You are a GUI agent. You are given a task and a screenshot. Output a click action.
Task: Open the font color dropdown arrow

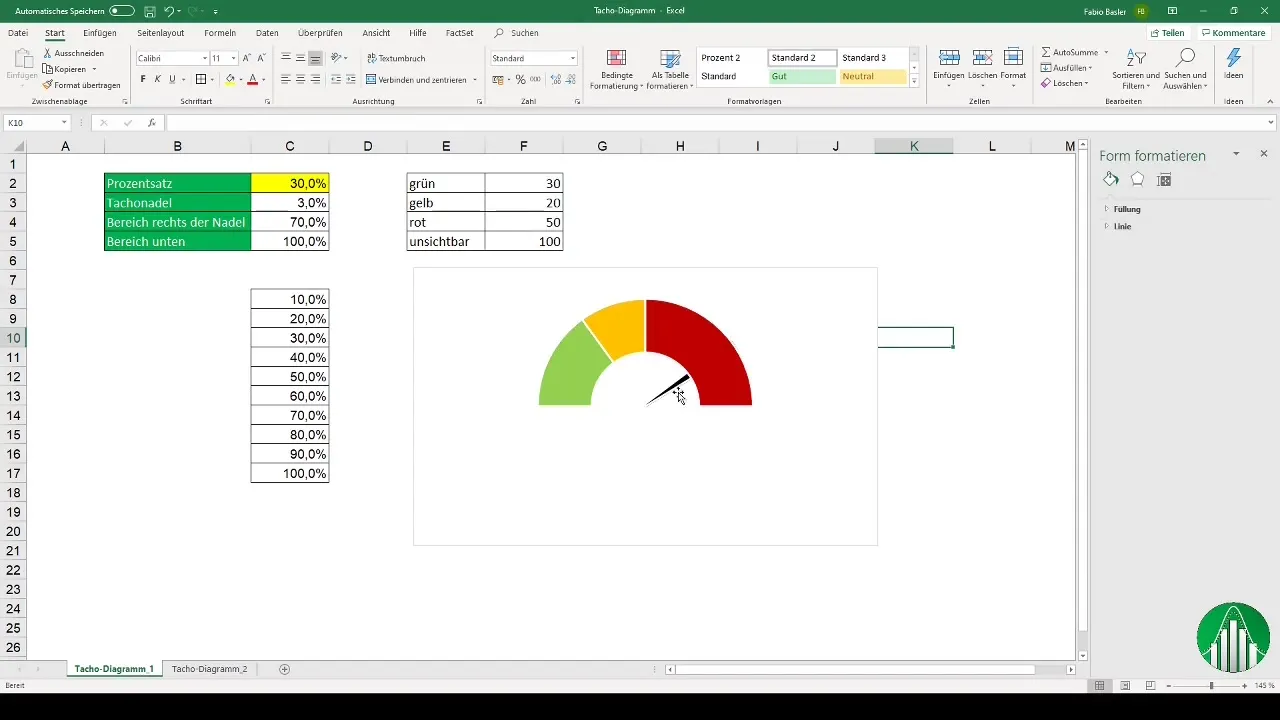click(264, 79)
